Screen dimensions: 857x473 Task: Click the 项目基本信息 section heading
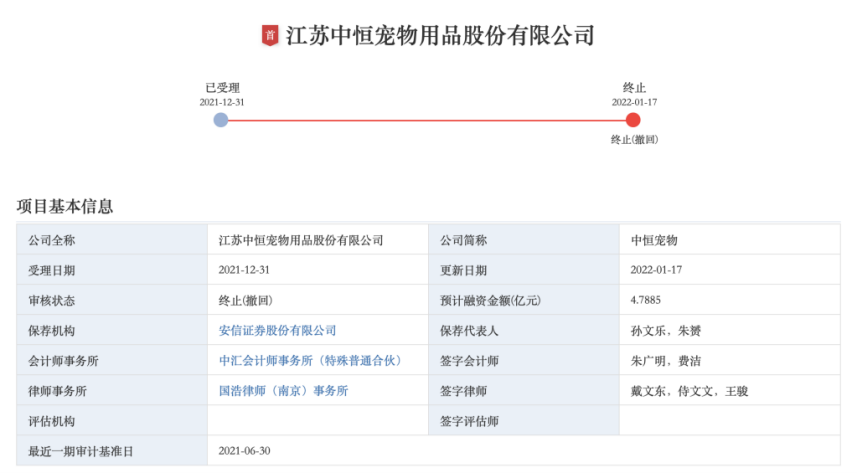[x=64, y=206]
